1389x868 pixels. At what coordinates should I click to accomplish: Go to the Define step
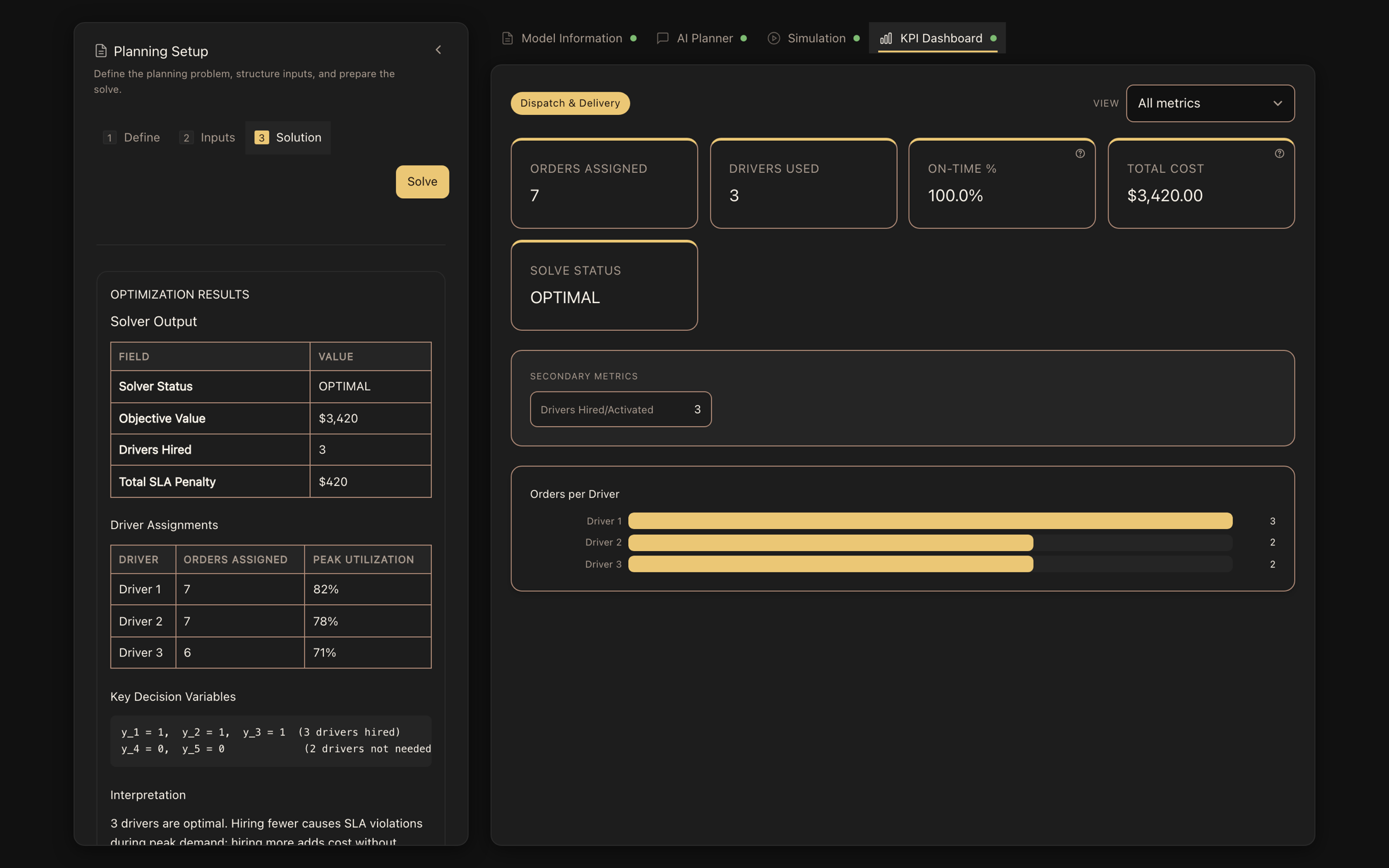(131, 138)
